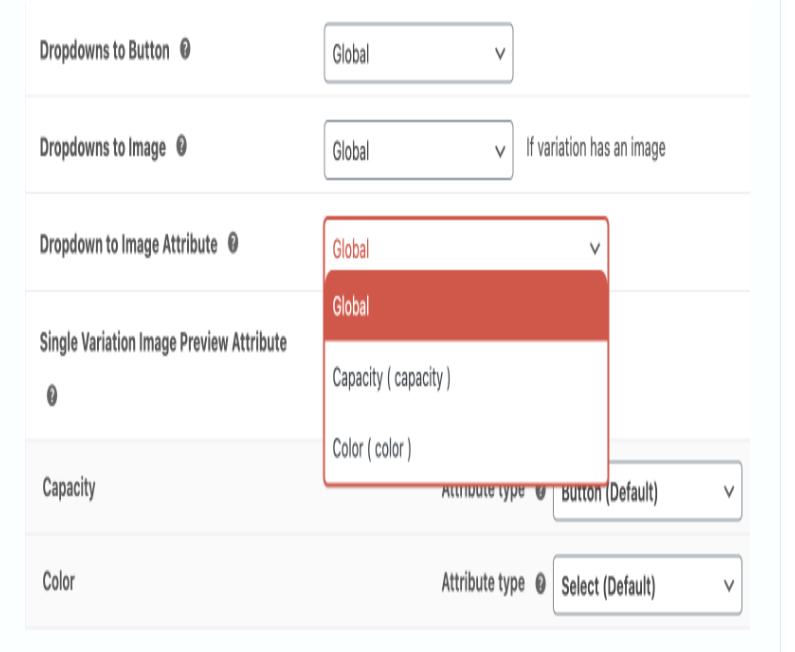Open the Button (Default) attribute type dropdown
795x652 pixels.
(x=647, y=491)
